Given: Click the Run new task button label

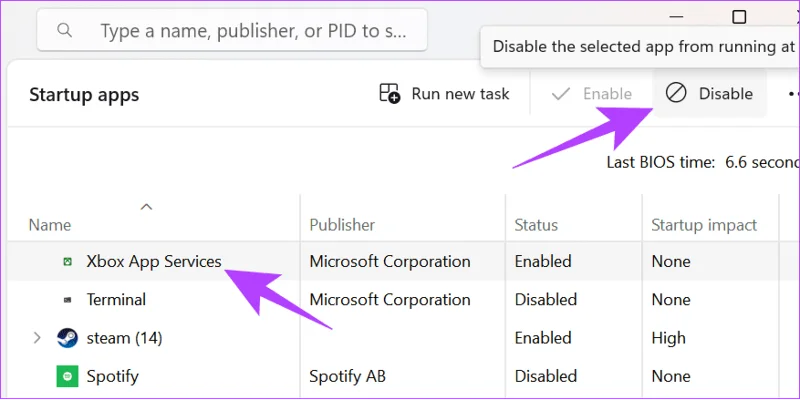Looking at the screenshot, I should (x=460, y=94).
